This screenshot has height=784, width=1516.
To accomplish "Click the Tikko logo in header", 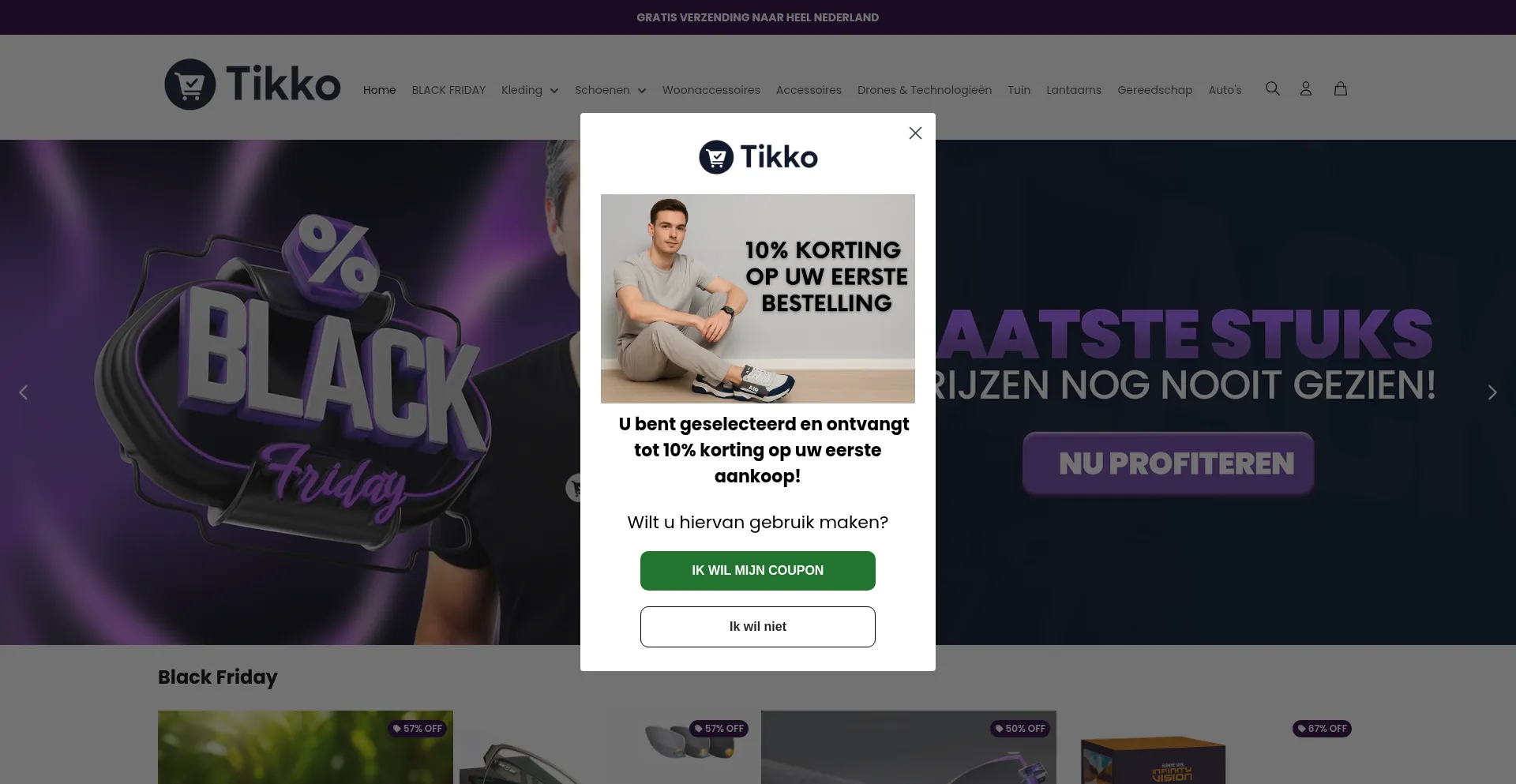I will pos(253,84).
